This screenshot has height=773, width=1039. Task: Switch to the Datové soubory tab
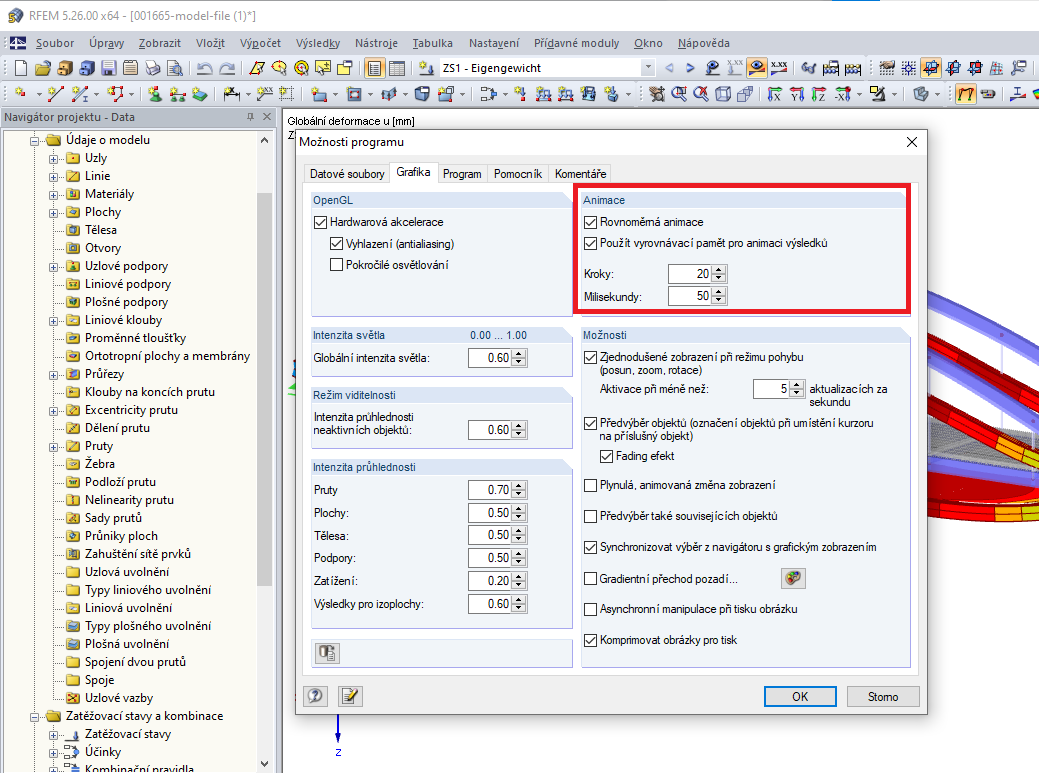(347, 174)
